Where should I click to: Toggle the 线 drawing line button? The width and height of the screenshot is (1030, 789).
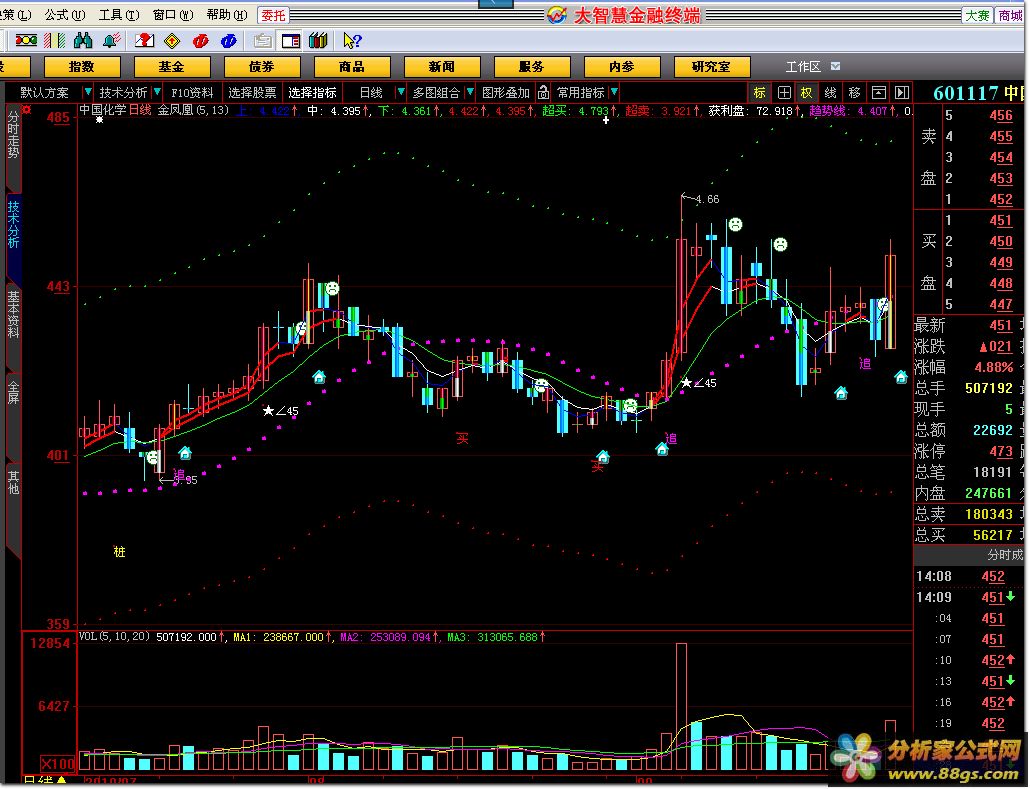click(x=830, y=93)
